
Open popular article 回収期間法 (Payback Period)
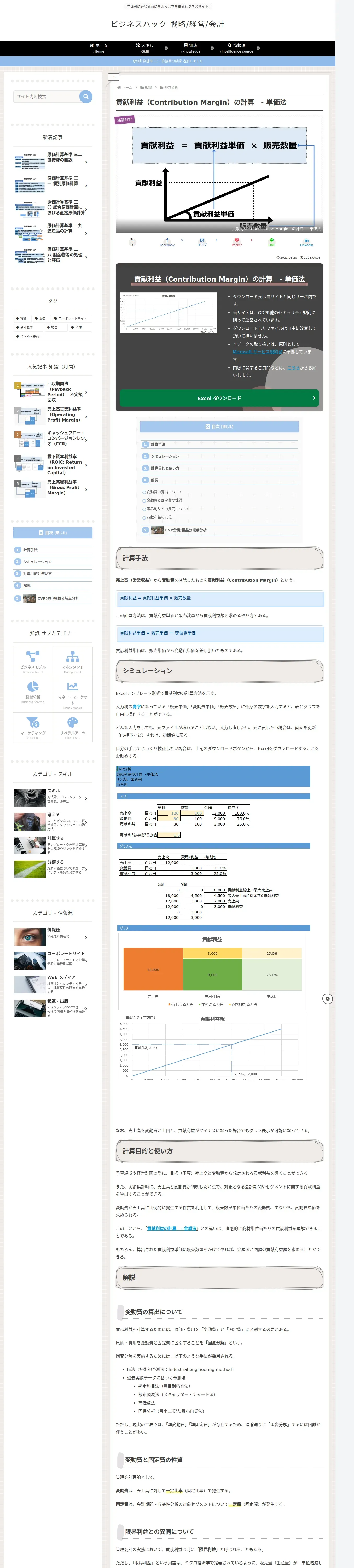pyautogui.click(x=53, y=392)
